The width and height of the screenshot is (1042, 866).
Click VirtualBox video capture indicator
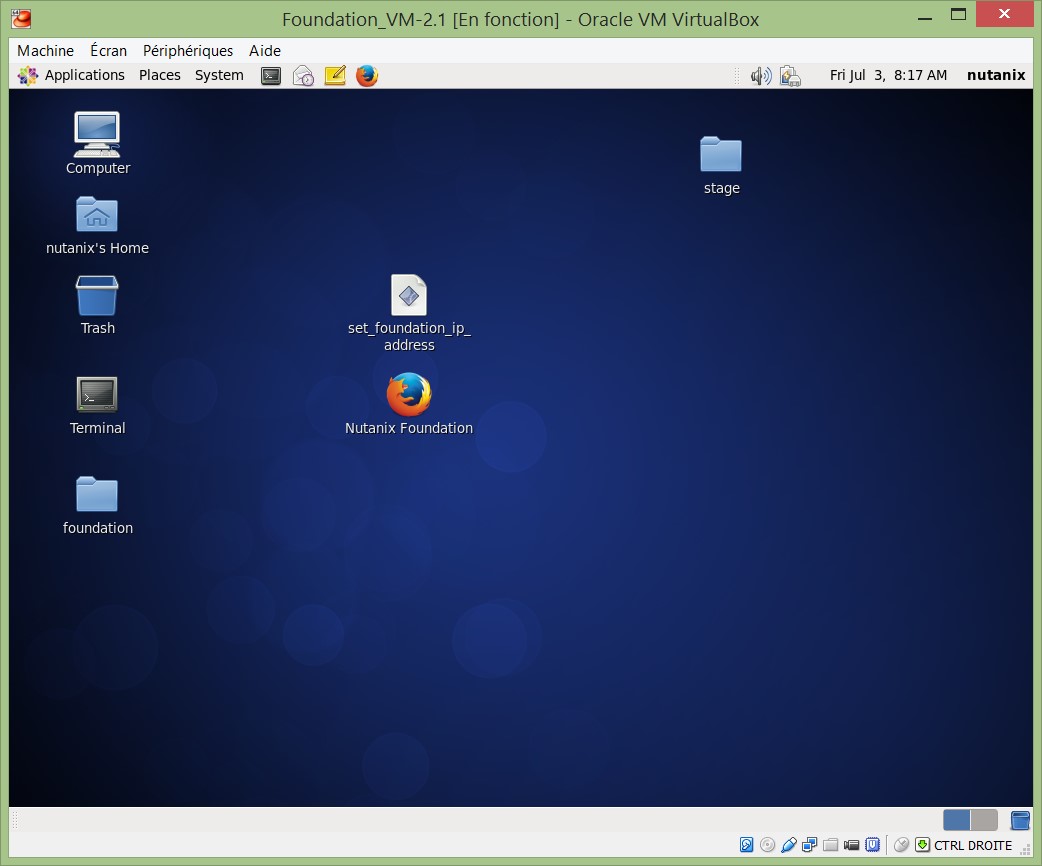(851, 845)
